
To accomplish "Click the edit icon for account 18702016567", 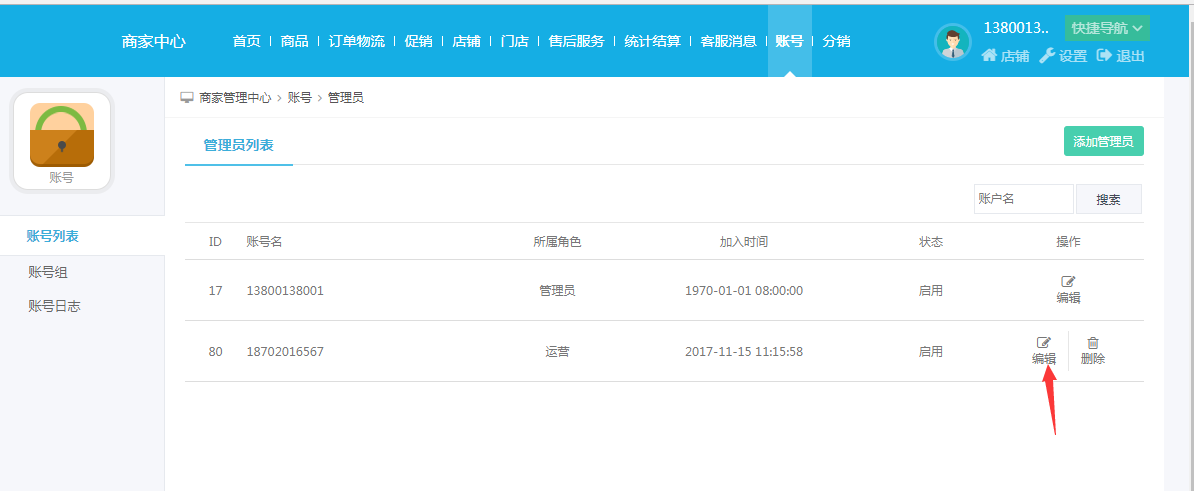I will (x=1044, y=343).
